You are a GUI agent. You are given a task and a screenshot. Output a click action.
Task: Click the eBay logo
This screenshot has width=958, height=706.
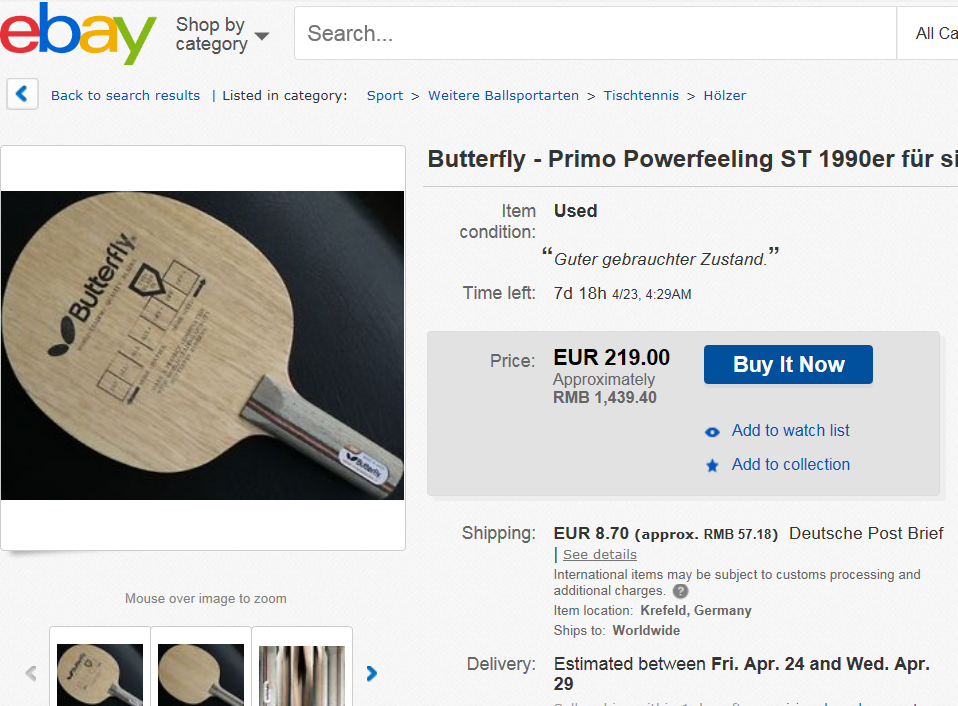[78, 33]
